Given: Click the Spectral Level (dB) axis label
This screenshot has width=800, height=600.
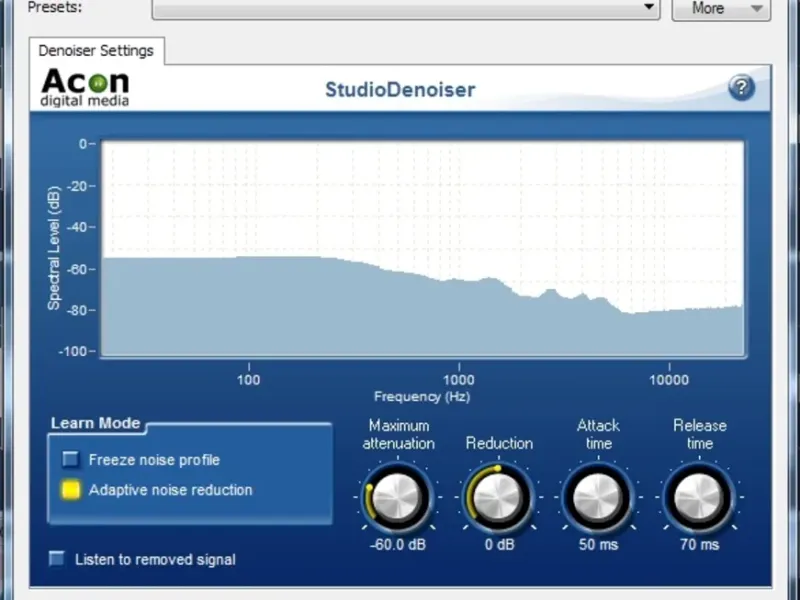Looking at the screenshot, I should click(54, 248).
